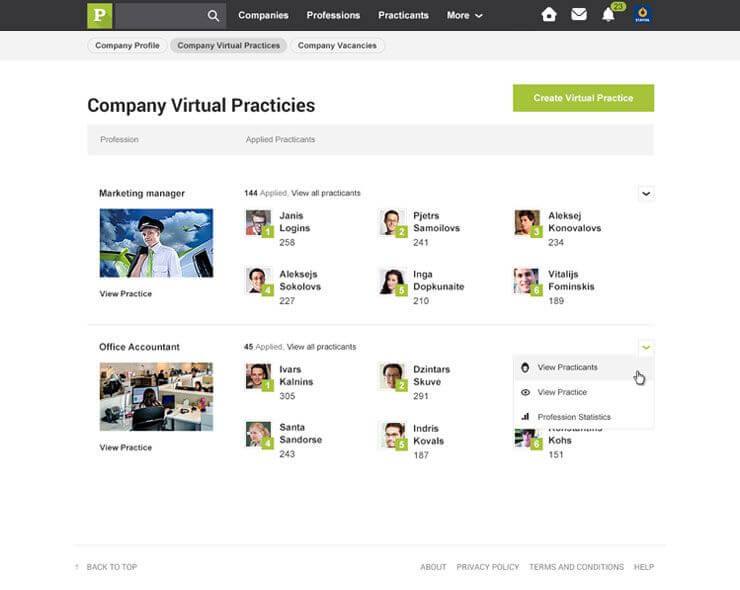Viewport: 740px width, 590px height.
Task: Click the green P logo
Action: 100,16
